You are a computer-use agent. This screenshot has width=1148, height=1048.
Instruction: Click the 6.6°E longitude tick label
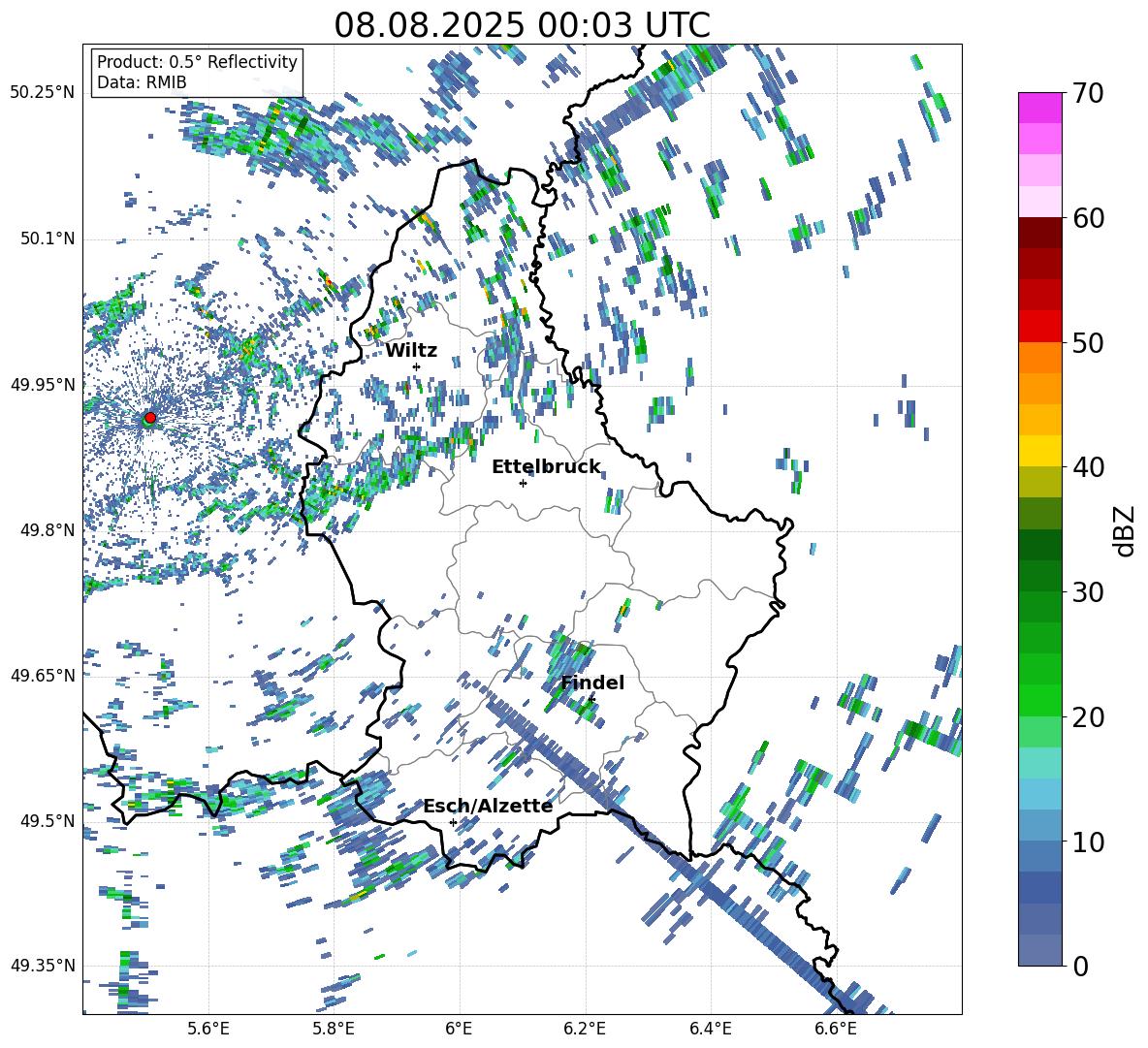point(836,1029)
